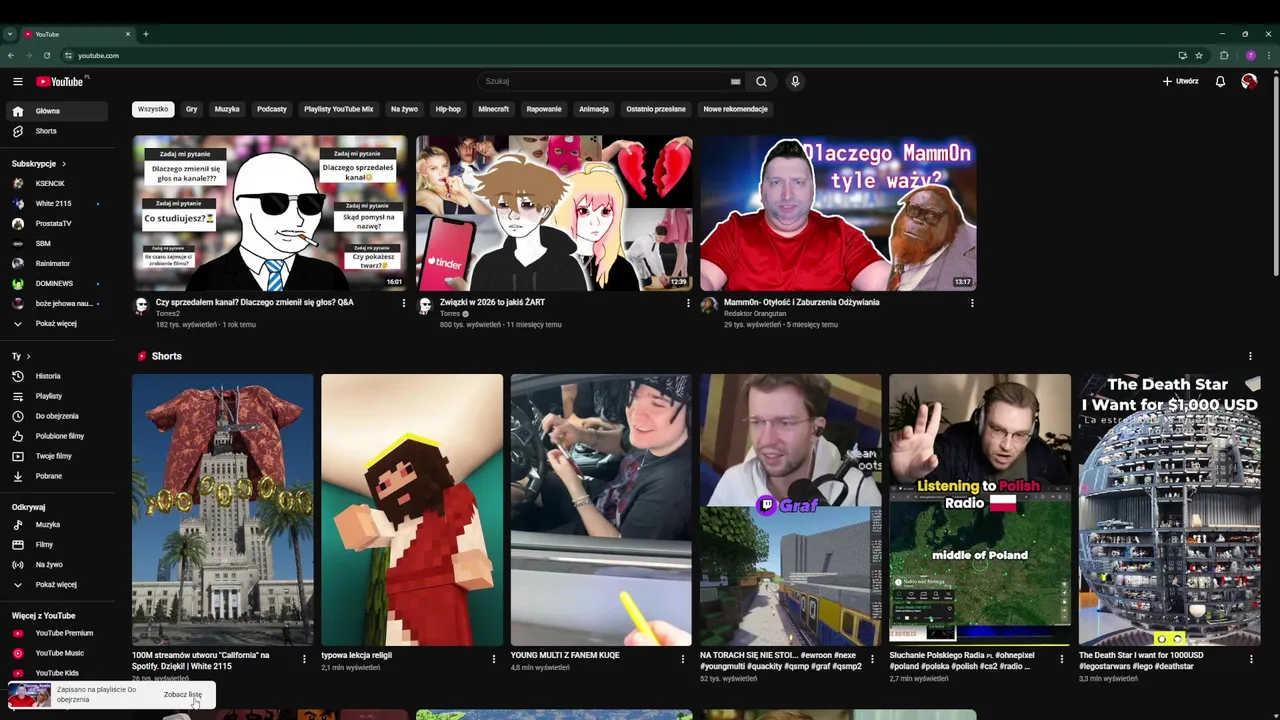Open YouTube Kids link

56,673
